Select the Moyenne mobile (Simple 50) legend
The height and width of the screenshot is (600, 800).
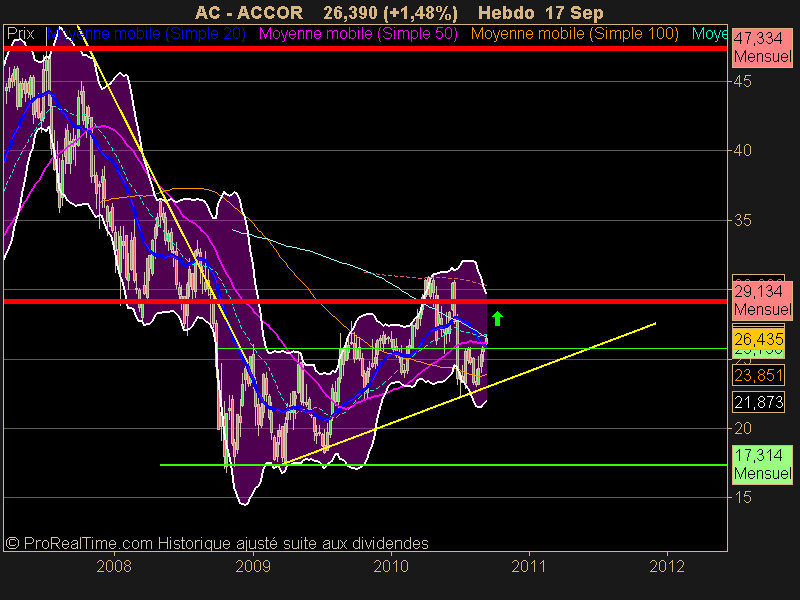[x=358, y=34]
